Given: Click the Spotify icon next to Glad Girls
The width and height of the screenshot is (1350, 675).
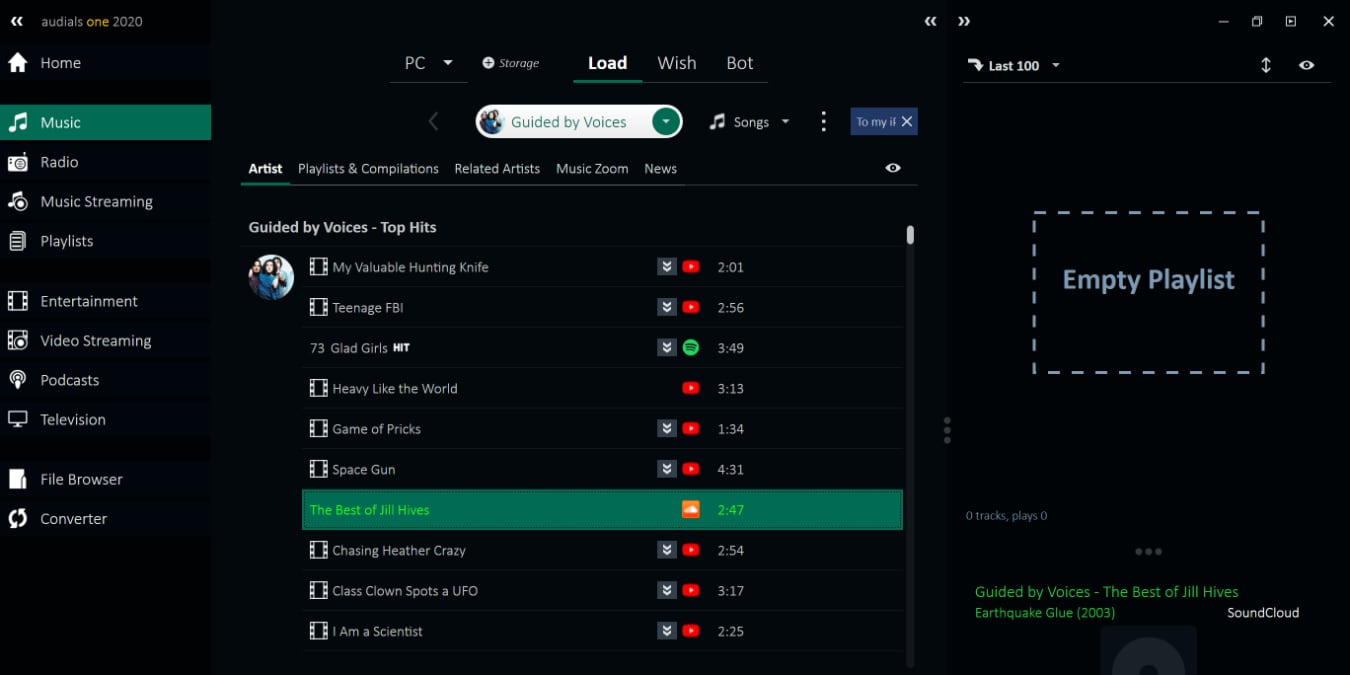Looking at the screenshot, I should tap(690, 348).
